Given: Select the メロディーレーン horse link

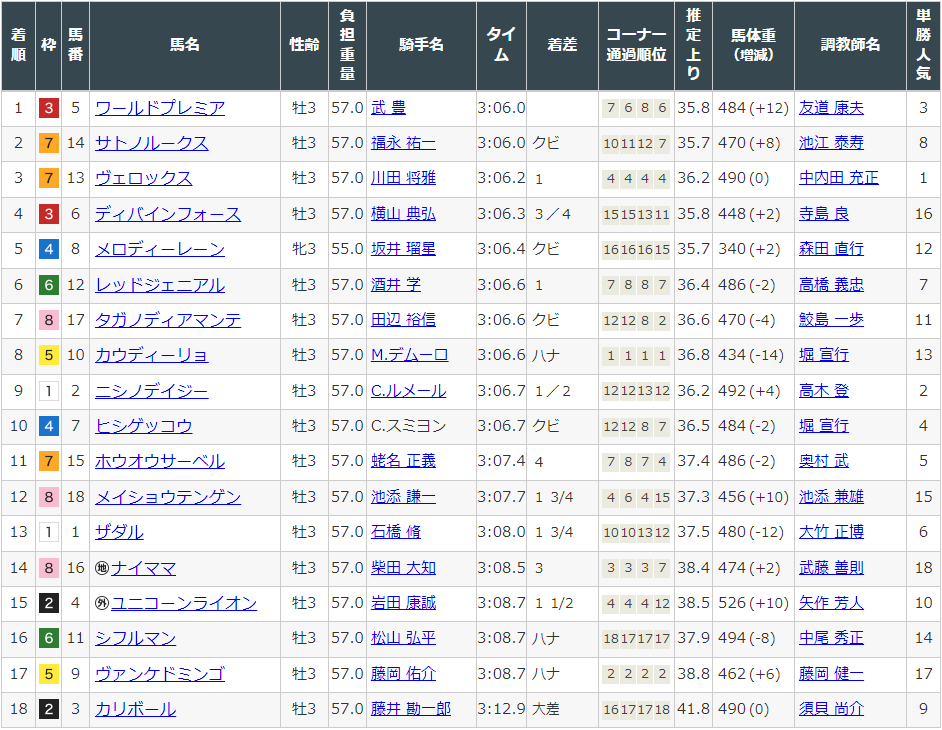Looking at the screenshot, I should (160, 249).
